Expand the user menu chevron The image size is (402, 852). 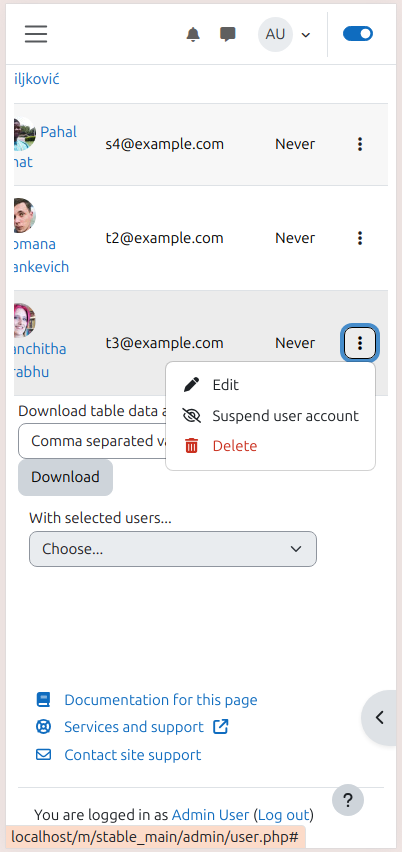tap(306, 35)
